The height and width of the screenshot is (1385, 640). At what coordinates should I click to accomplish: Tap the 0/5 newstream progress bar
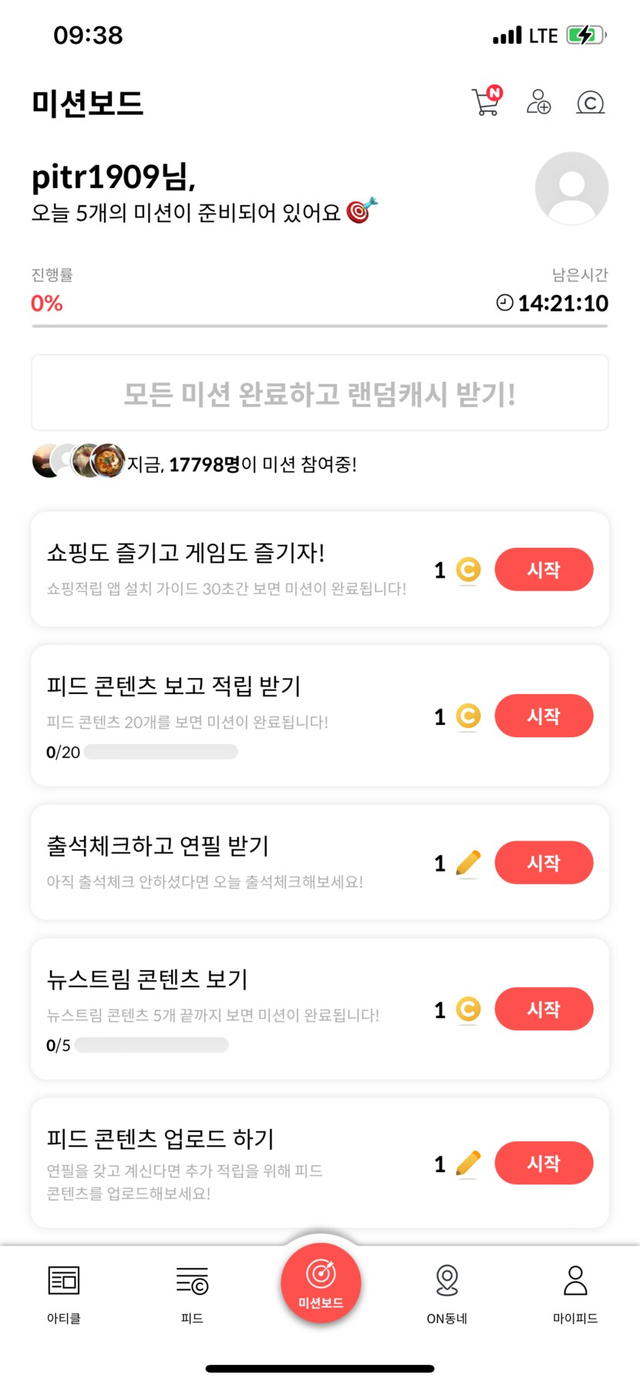pyautogui.click(x=151, y=1045)
